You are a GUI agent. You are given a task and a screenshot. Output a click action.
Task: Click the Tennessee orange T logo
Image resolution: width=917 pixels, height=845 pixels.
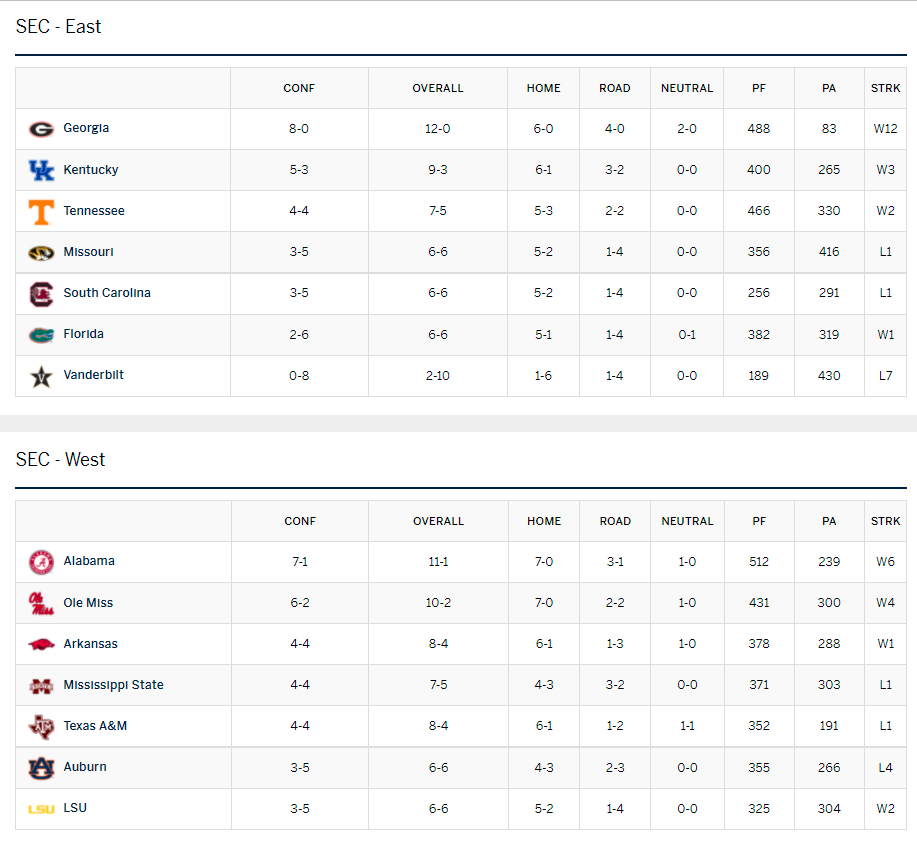(41, 211)
